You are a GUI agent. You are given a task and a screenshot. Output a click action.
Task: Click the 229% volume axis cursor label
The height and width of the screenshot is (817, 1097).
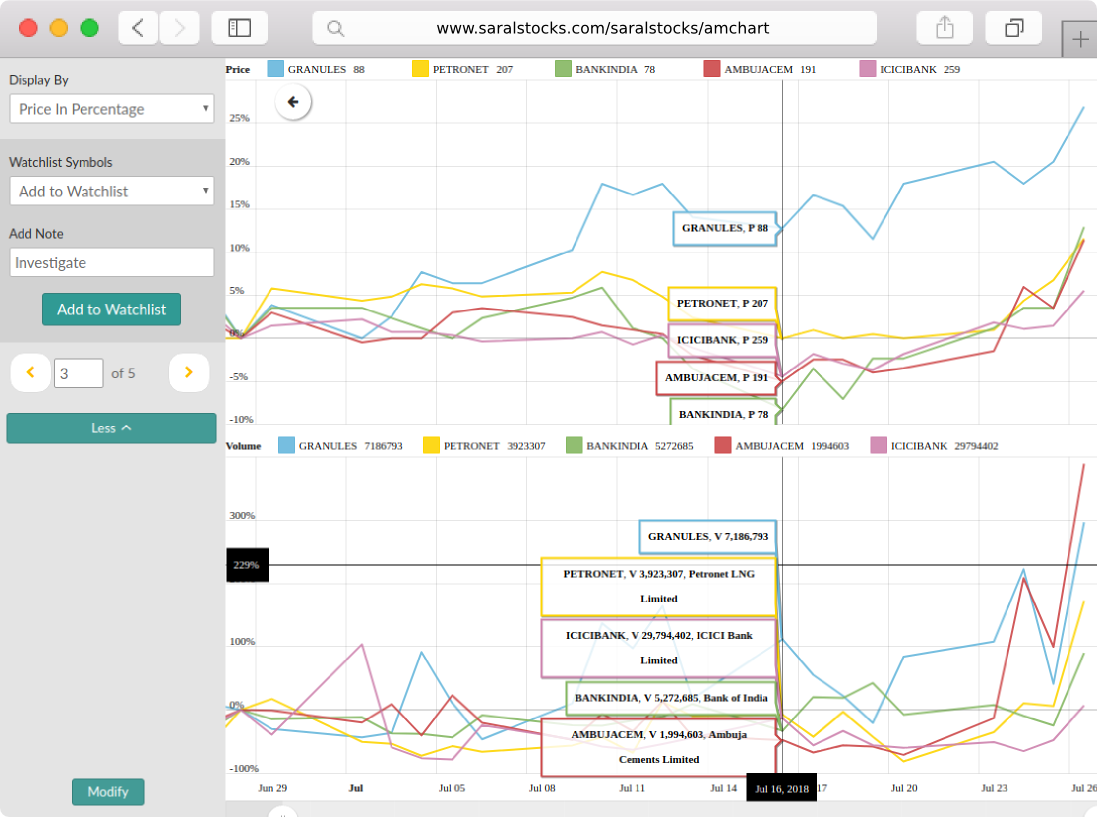click(247, 565)
